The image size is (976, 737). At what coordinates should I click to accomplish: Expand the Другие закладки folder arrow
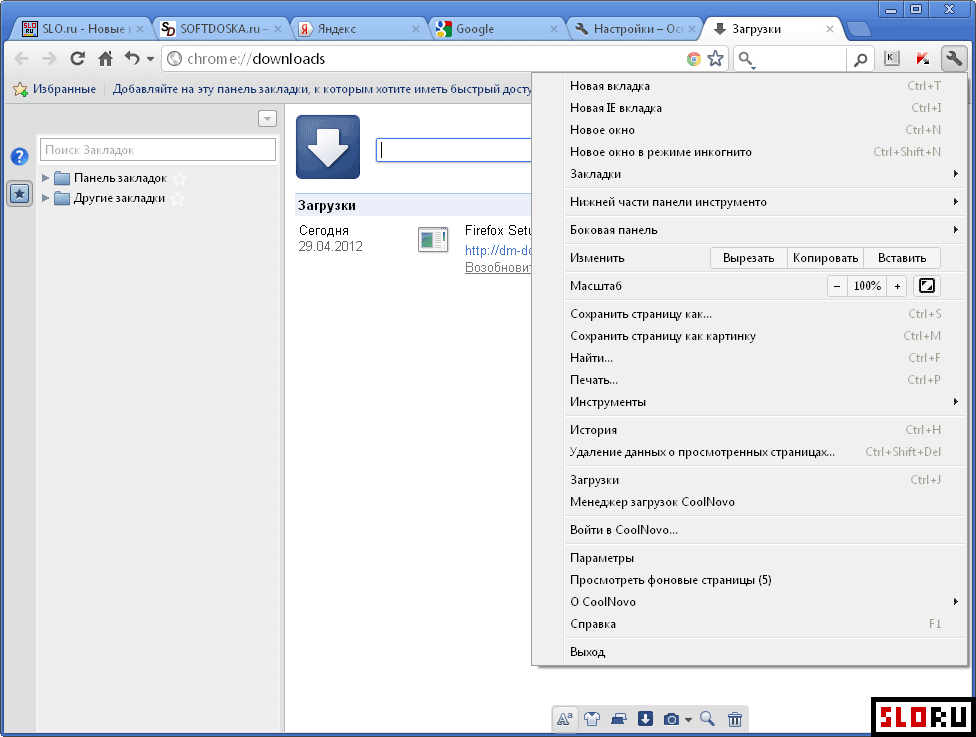coord(45,198)
